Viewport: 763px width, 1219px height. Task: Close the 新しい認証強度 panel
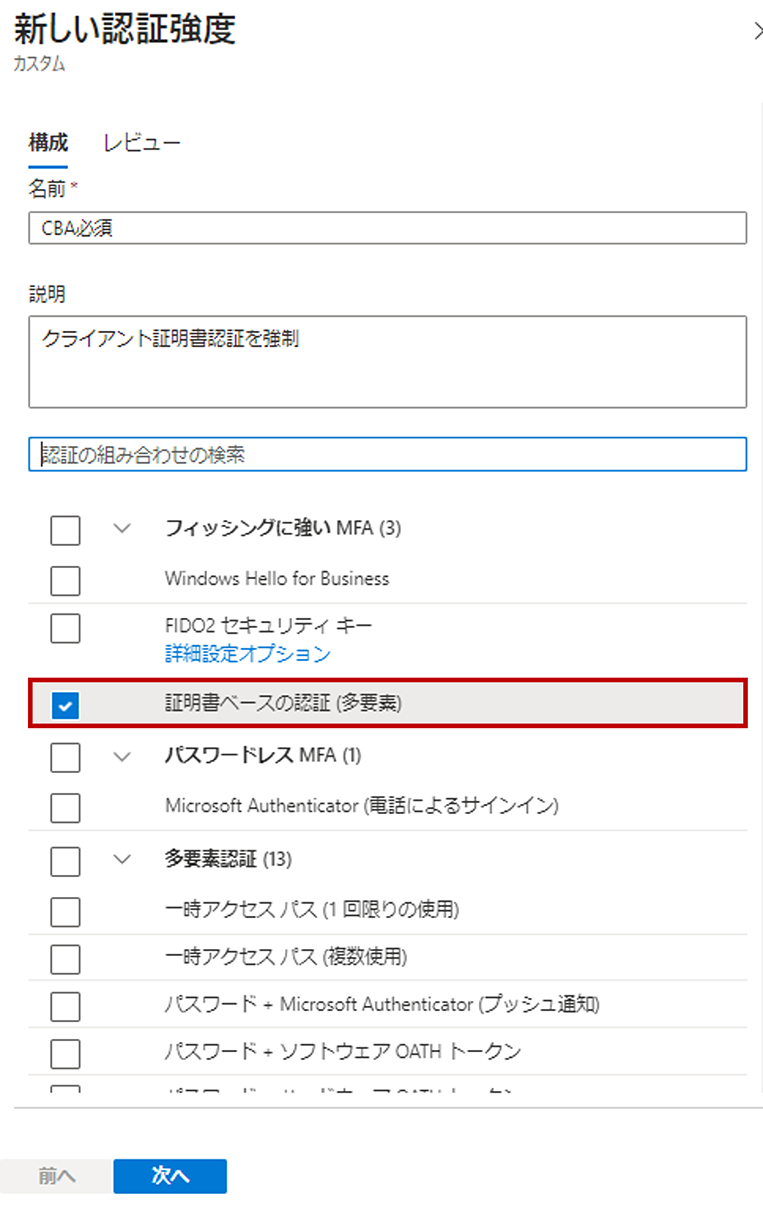tap(757, 31)
